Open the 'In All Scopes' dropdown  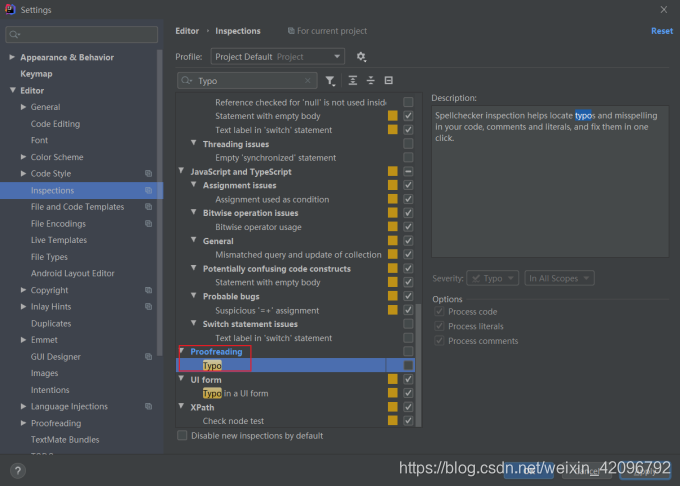coord(559,278)
